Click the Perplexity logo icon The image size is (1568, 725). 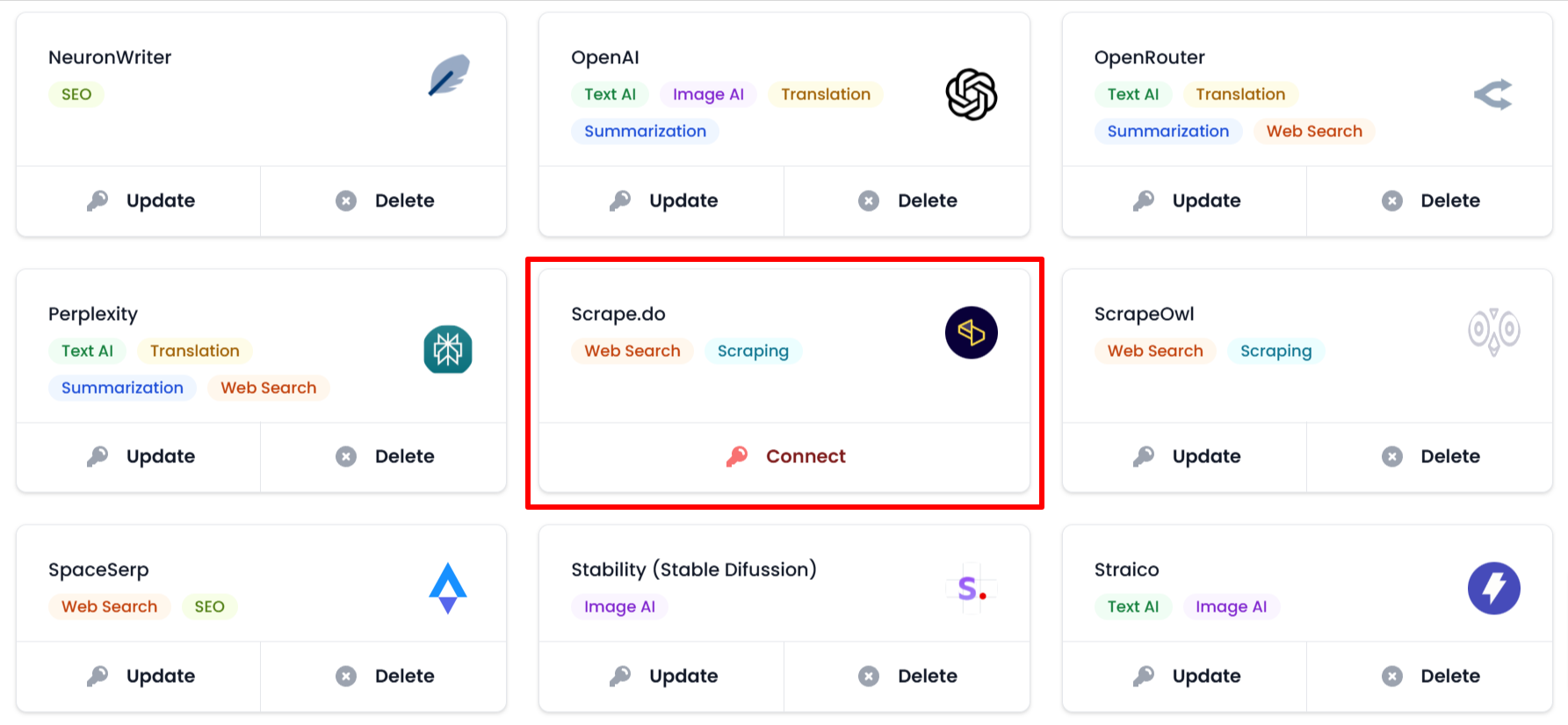pos(448,350)
